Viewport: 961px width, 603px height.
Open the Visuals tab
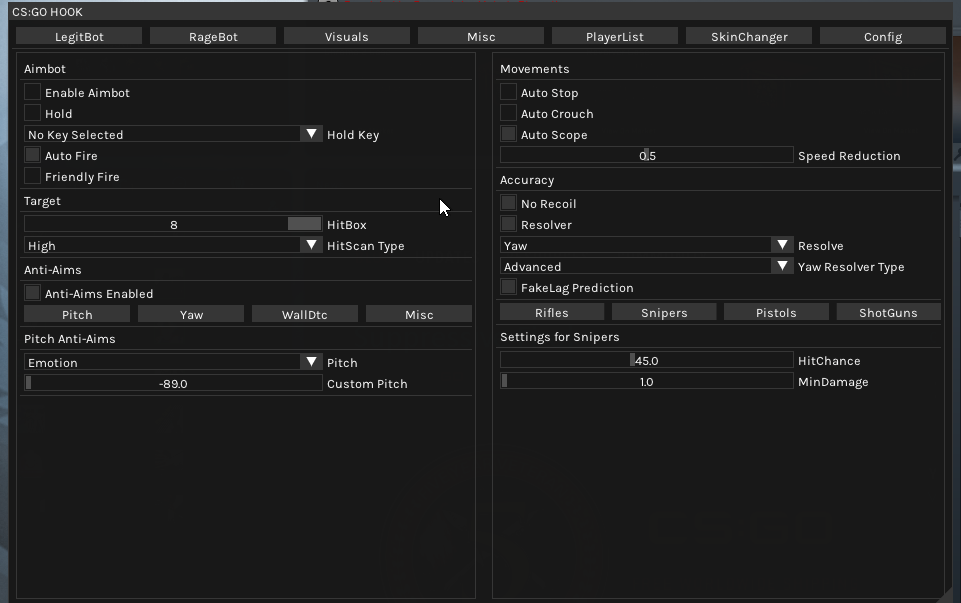pos(346,36)
